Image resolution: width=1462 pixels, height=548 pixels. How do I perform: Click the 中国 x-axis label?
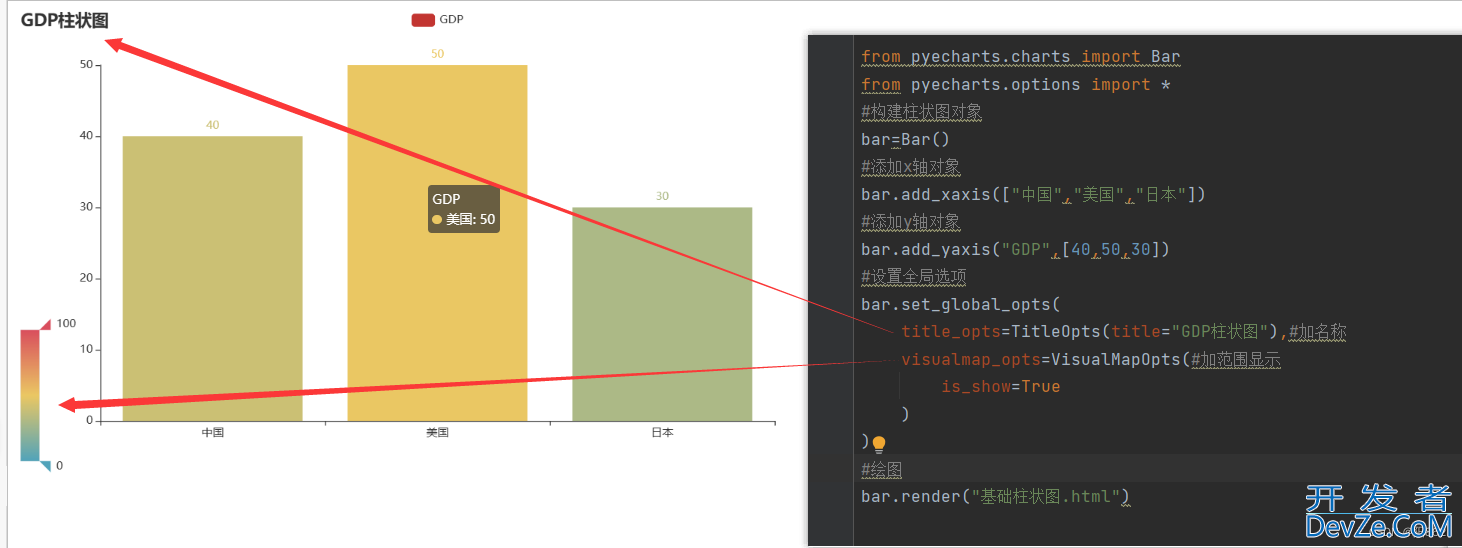(212, 433)
